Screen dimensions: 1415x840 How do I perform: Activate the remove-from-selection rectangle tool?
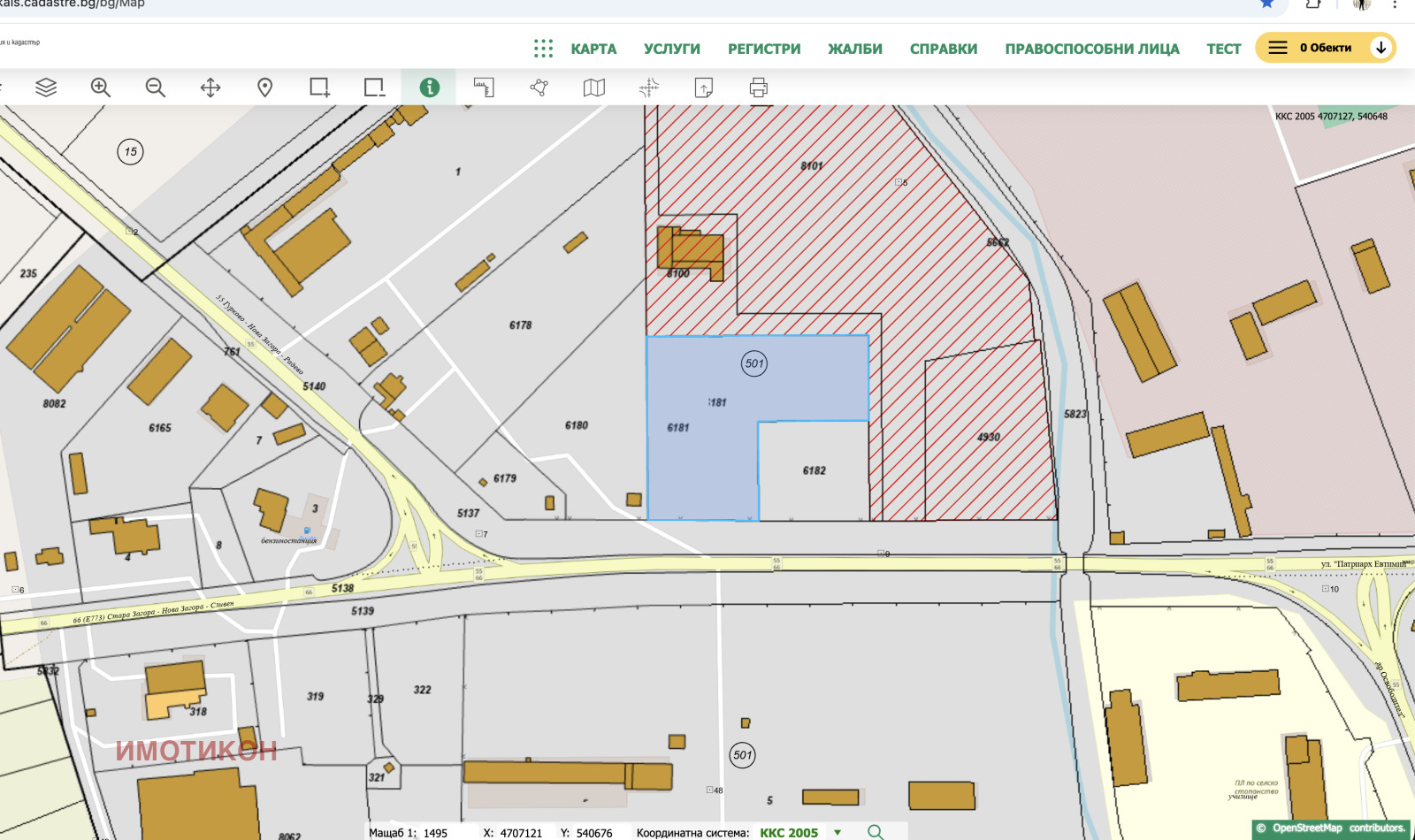click(374, 88)
